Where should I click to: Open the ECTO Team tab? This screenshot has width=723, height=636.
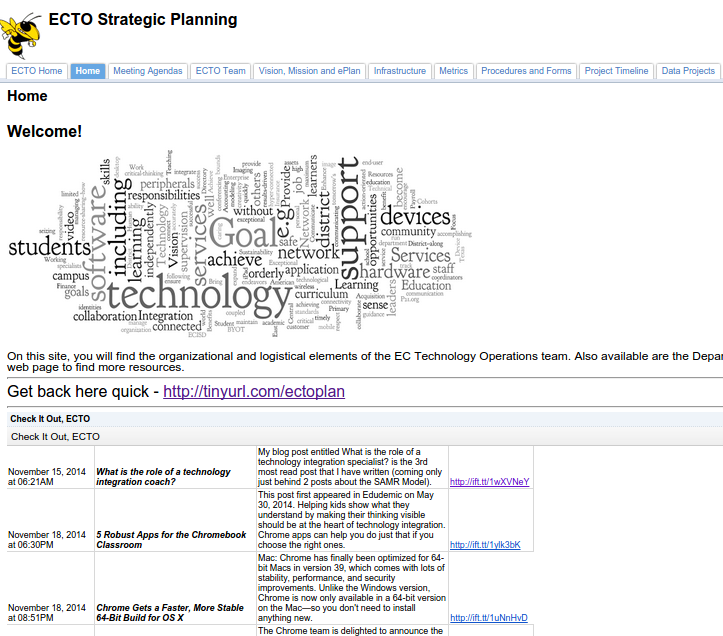pyautogui.click(x=221, y=71)
